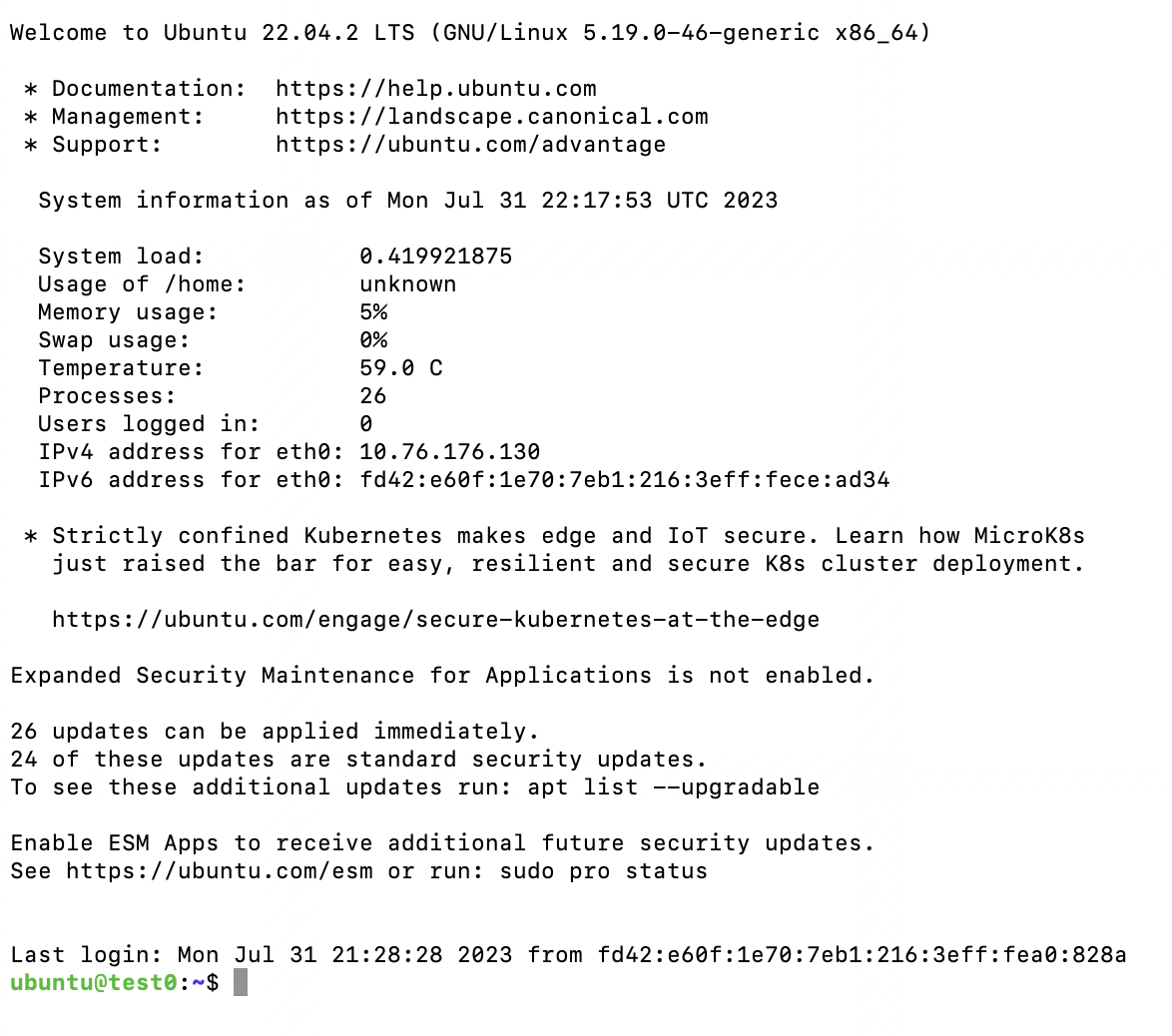Open the help.ubuntu.com documentation link
This screenshot has width=1172, height=1036.
436,89
